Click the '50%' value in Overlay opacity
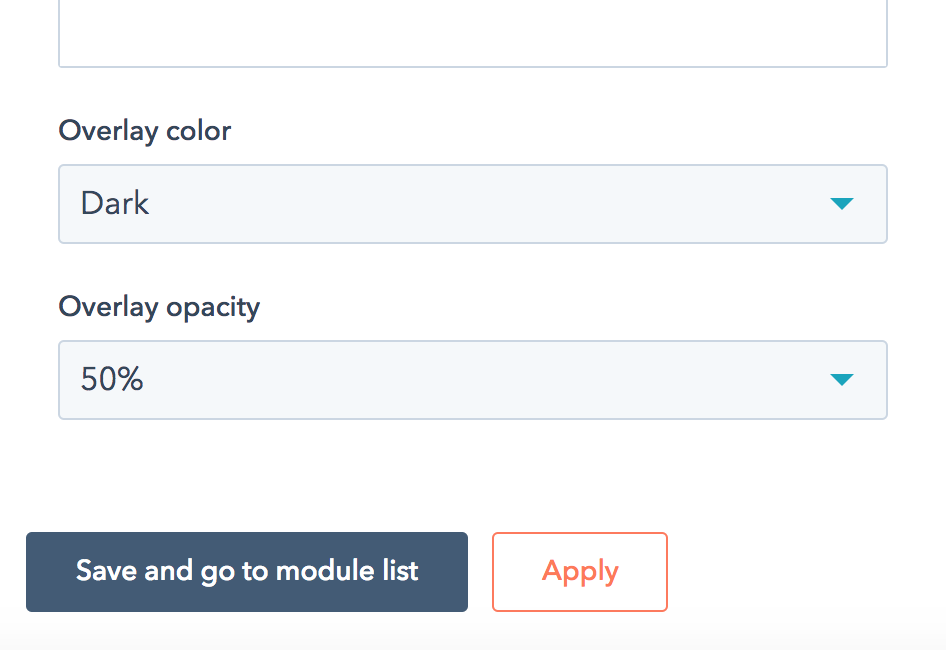This screenshot has width=946, height=650. [x=112, y=380]
